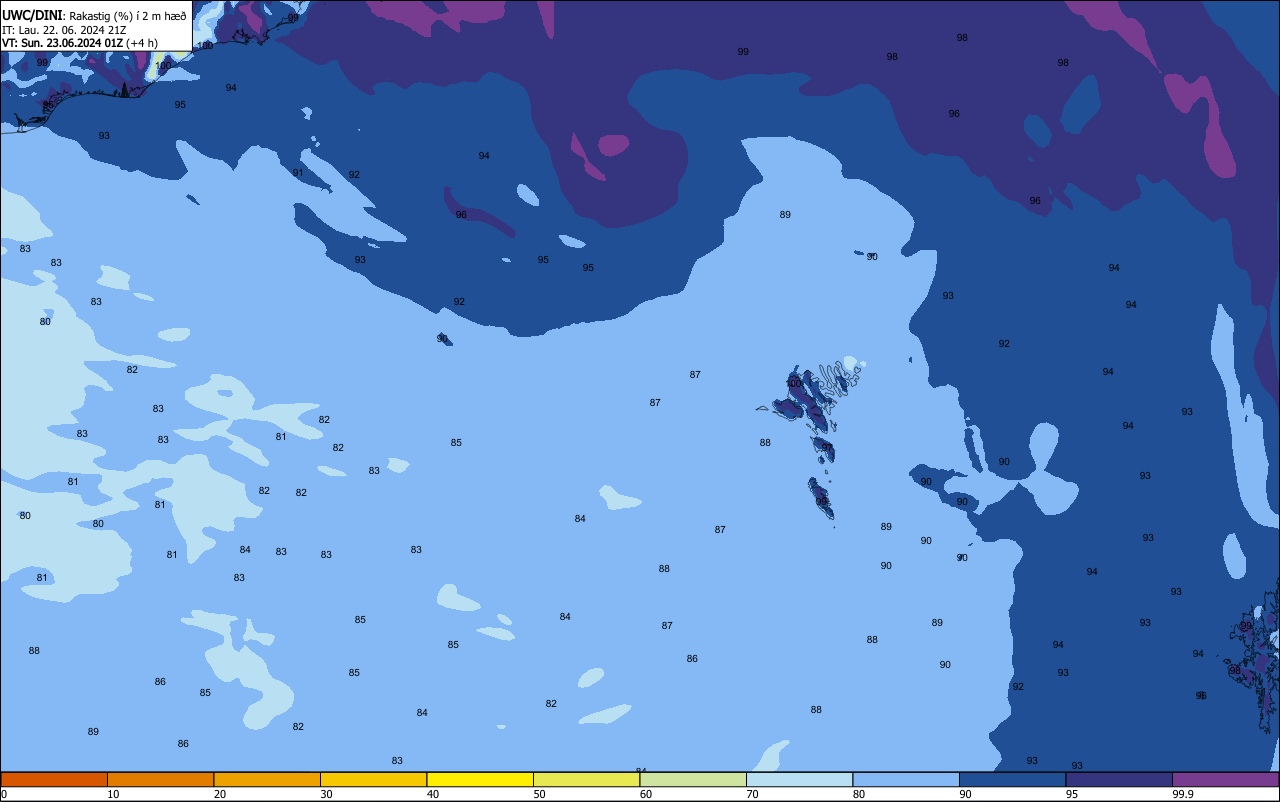Click the pale blue 70–80 legend swatch

tap(799, 779)
